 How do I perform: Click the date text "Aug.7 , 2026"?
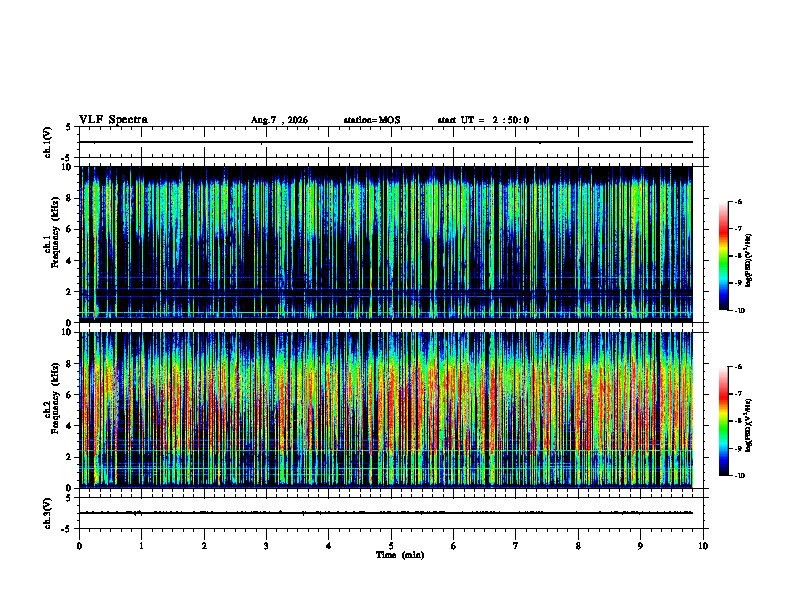pyautogui.click(x=279, y=120)
